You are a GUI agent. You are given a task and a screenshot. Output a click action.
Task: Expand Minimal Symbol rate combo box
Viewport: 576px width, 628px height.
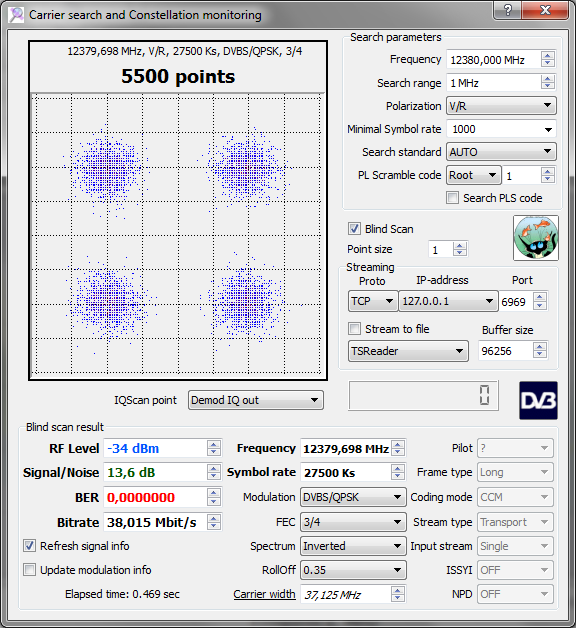[501, 129]
